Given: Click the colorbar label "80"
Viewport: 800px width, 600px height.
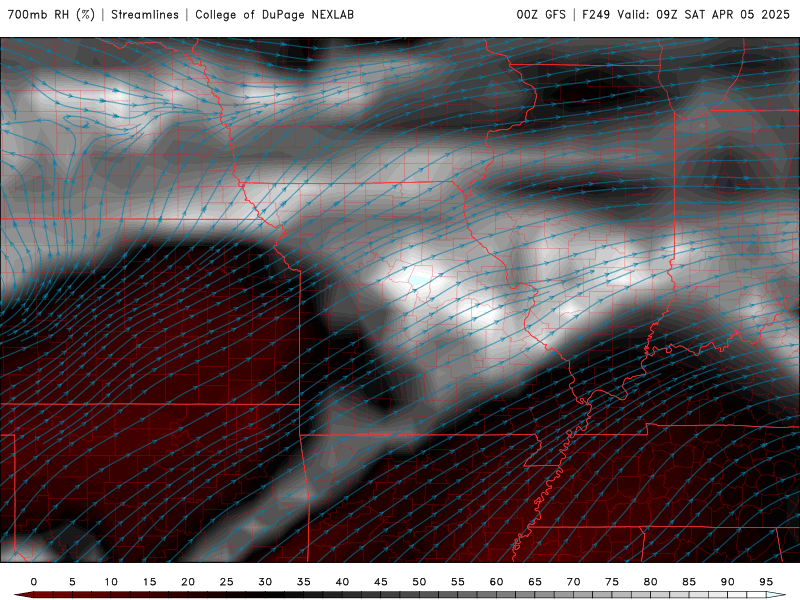Looking at the screenshot, I should pyautogui.click(x=651, y=582).
